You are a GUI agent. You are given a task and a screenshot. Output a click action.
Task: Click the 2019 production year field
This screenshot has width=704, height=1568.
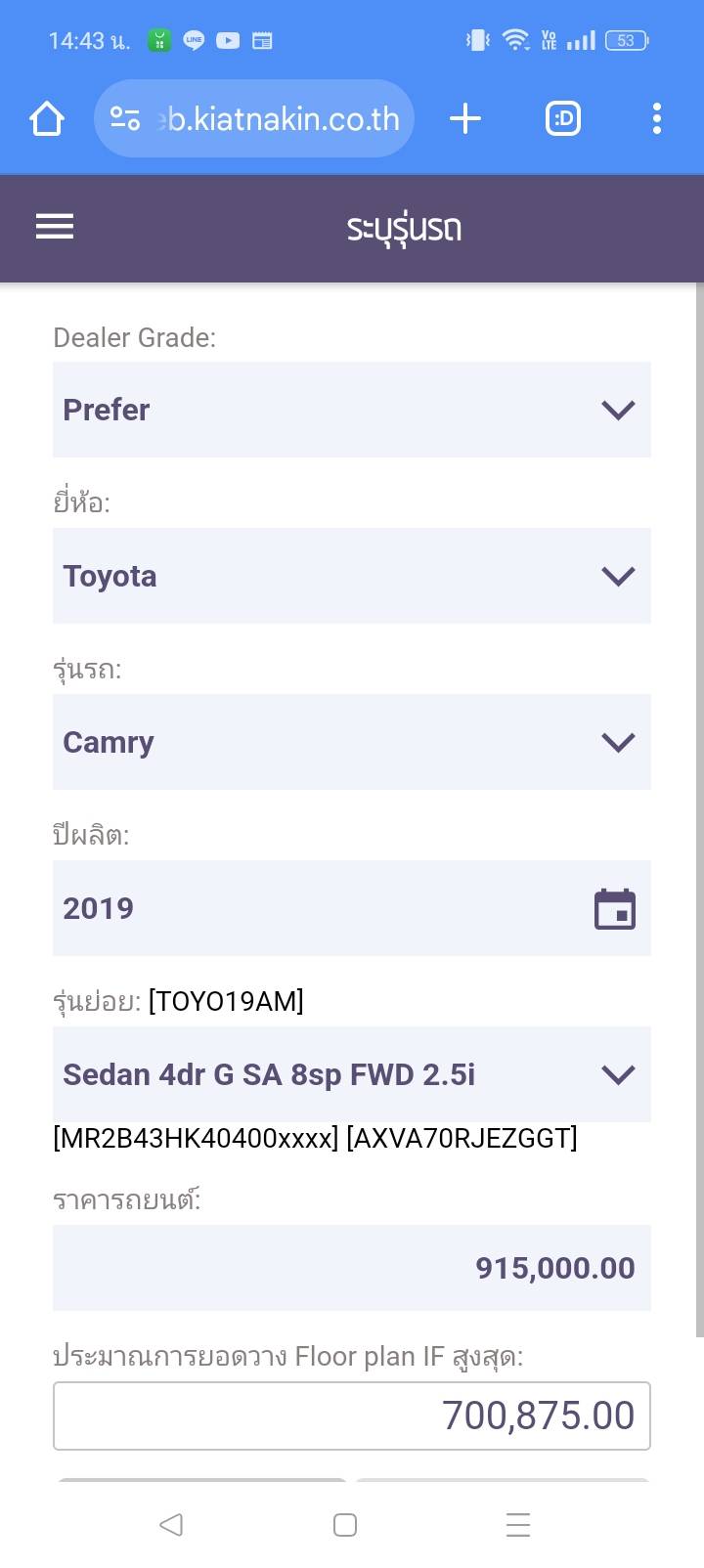pyautogui.click(x=313, y=908)
